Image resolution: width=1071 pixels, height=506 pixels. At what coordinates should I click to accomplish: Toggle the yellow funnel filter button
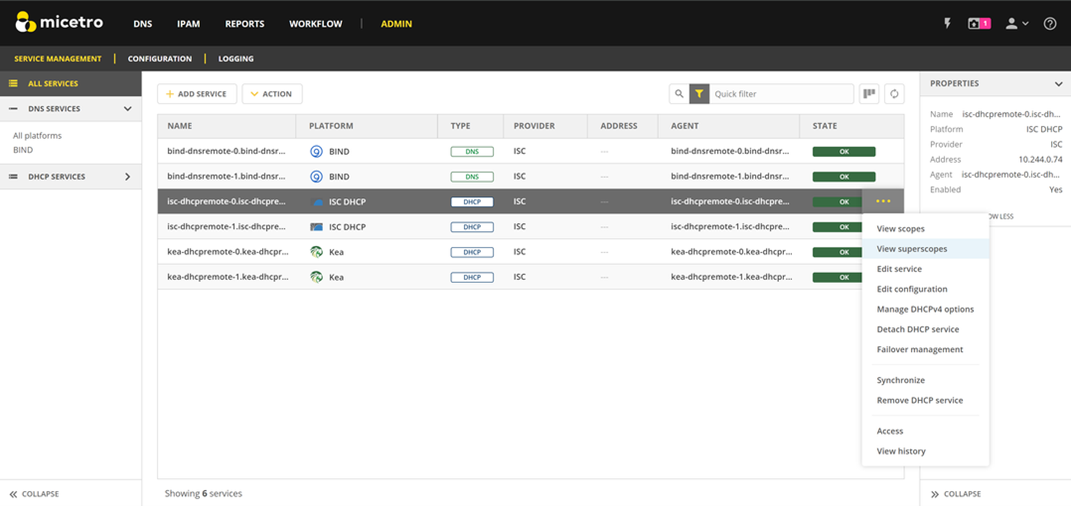(700, 94)
